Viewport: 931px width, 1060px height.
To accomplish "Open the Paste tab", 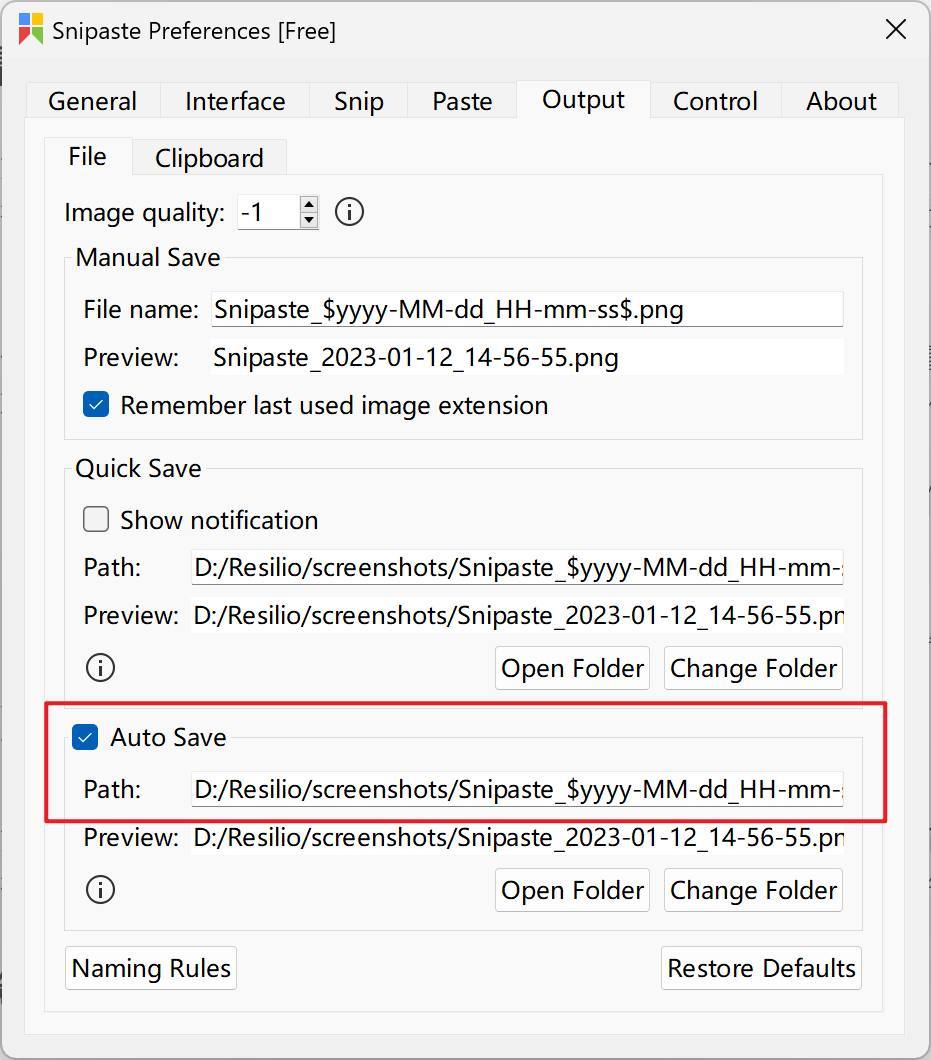I will [462, 101].
